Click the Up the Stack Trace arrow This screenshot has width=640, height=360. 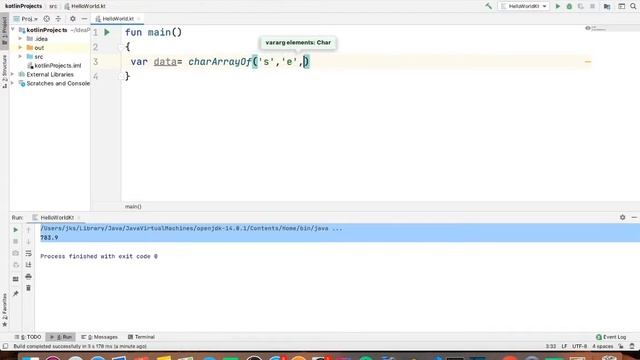[29, 230]
